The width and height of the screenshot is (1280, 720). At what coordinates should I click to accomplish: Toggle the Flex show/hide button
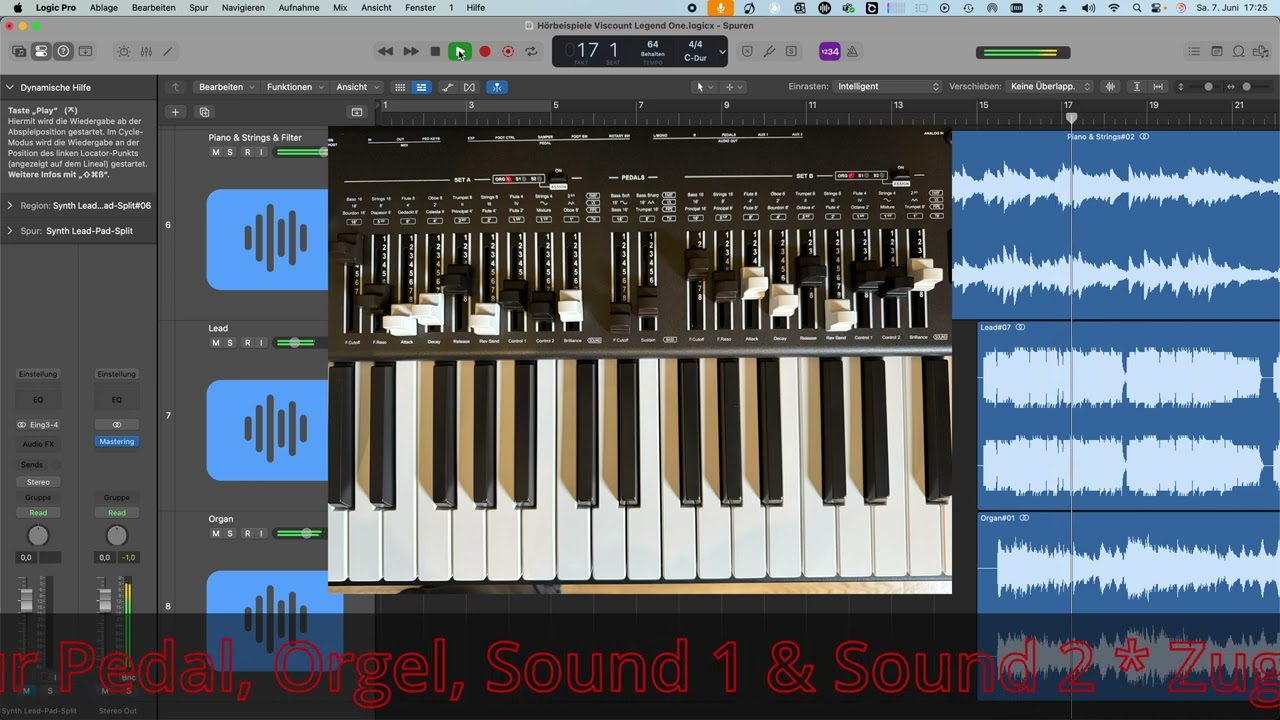[469, 87]
